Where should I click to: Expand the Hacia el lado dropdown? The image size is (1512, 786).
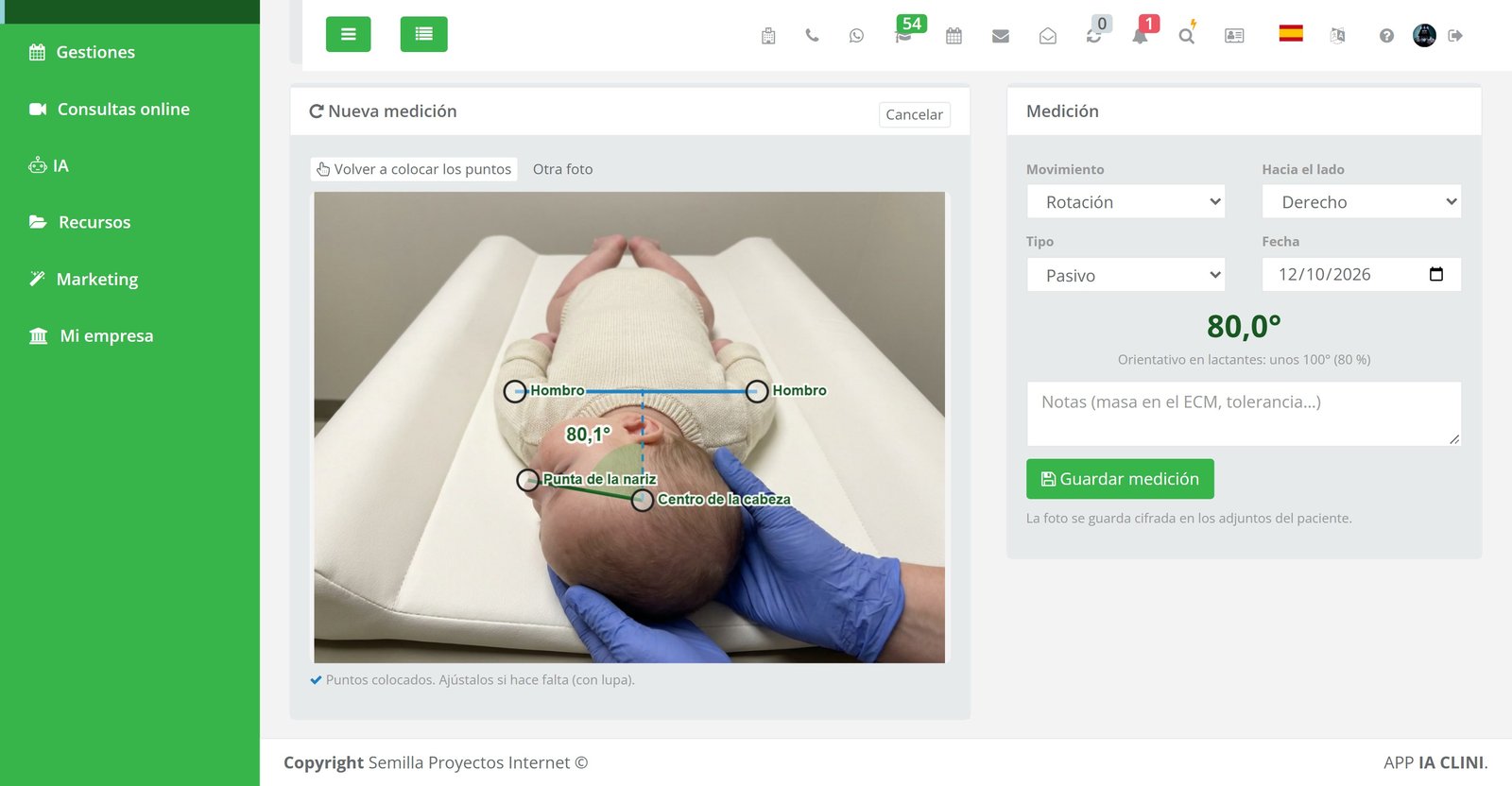pyautogui.click(x=1362, y=201)
